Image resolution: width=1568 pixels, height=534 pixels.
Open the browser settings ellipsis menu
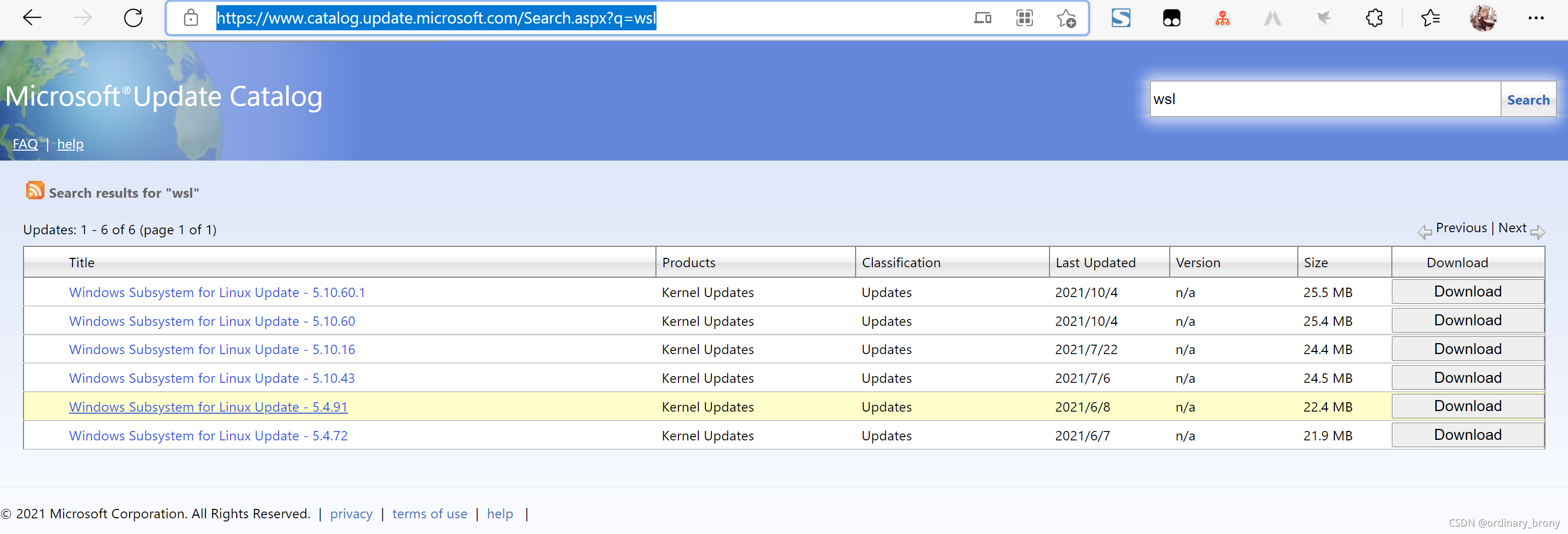click(1536, 18)
